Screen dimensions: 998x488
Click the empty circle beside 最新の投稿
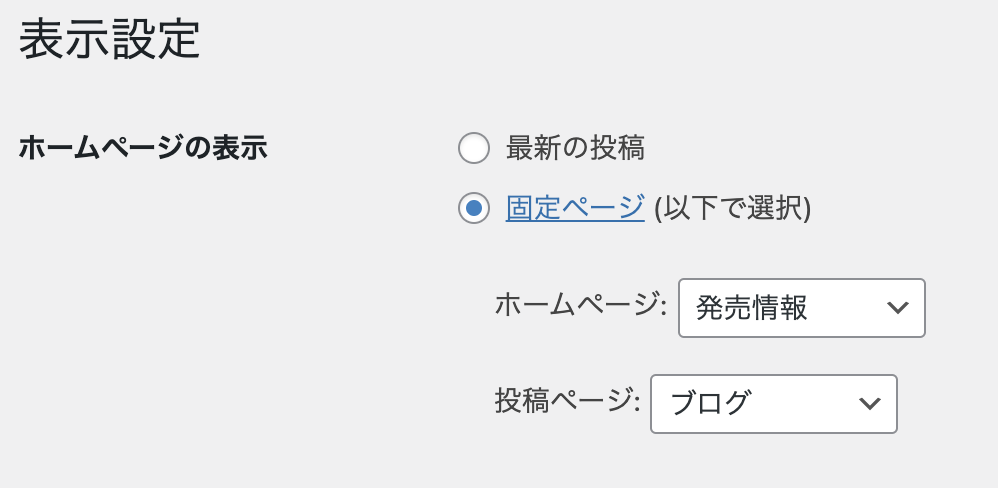click(474, 149)
